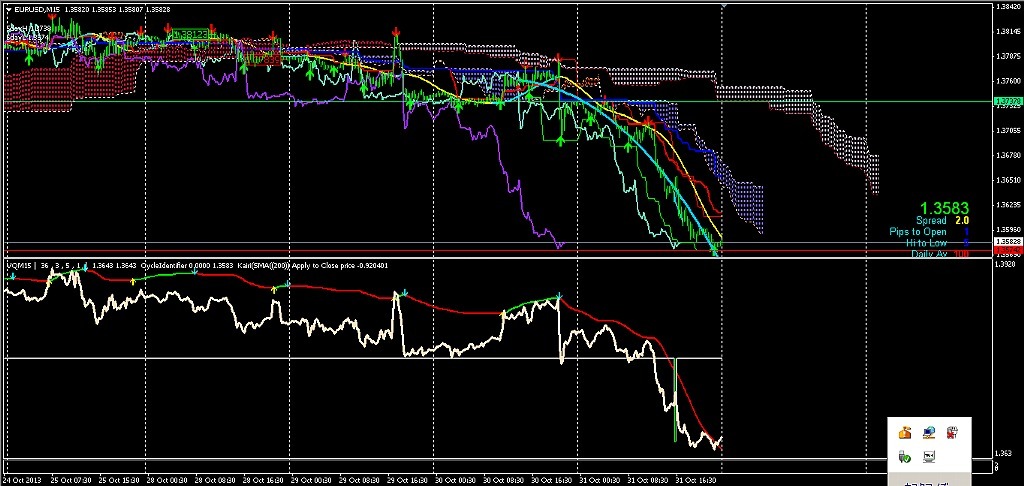Image resolution: width=1024 pixels, height=486 pixels.
Task: Click the EURUSD,M15 chart title text
Action: point(37,9)
